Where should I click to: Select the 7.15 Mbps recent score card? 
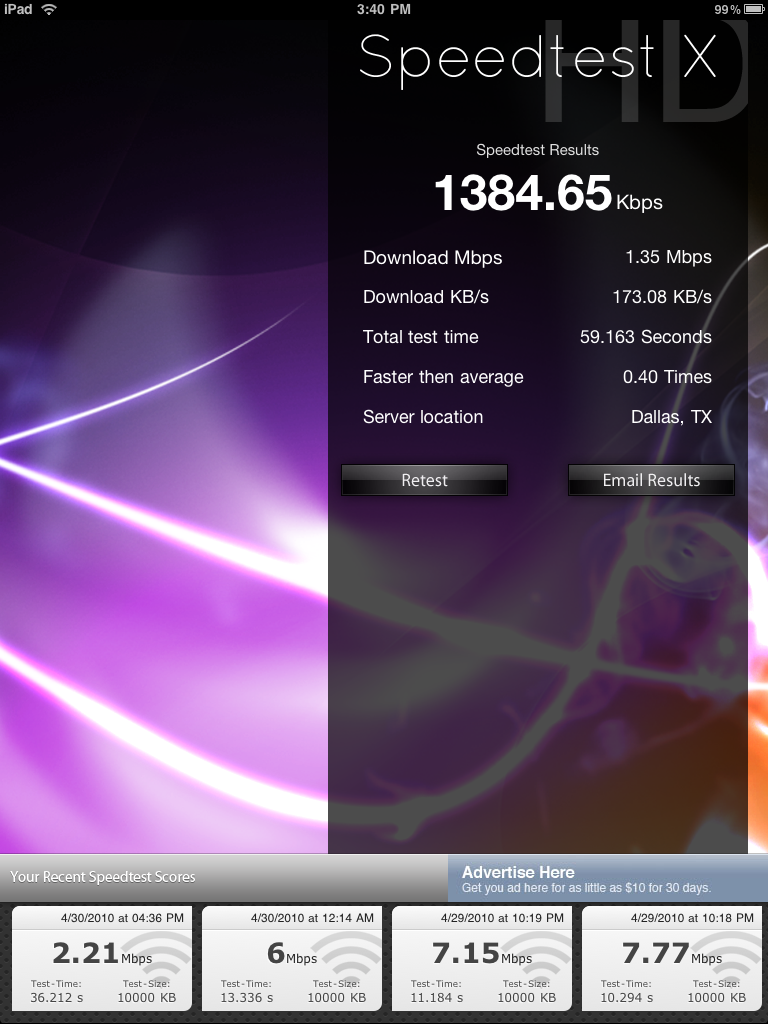(482, 958)
